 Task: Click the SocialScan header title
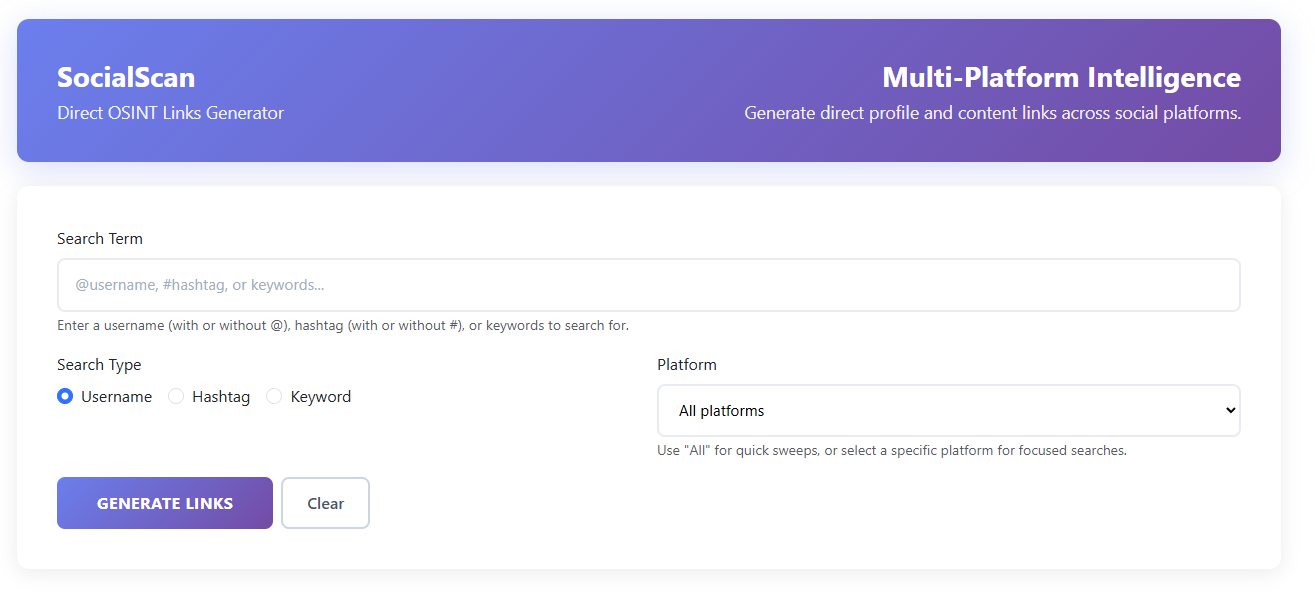pos(126,77)
